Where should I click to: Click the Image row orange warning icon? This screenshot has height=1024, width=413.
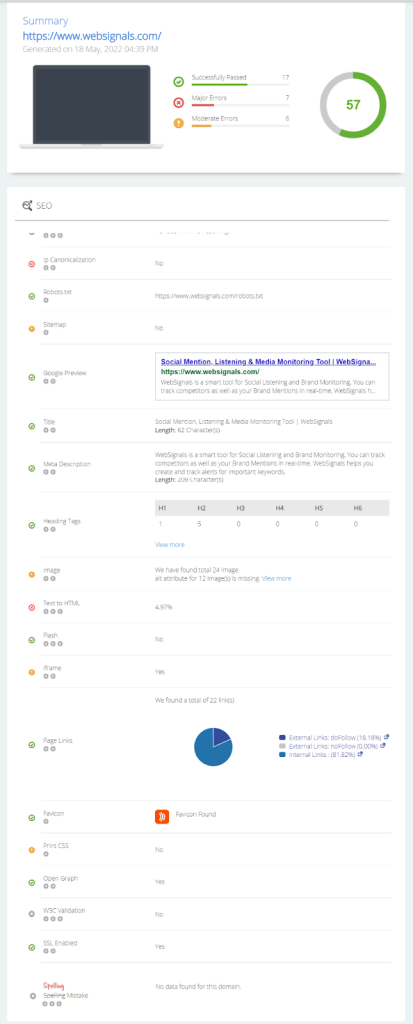coord(31,575)
